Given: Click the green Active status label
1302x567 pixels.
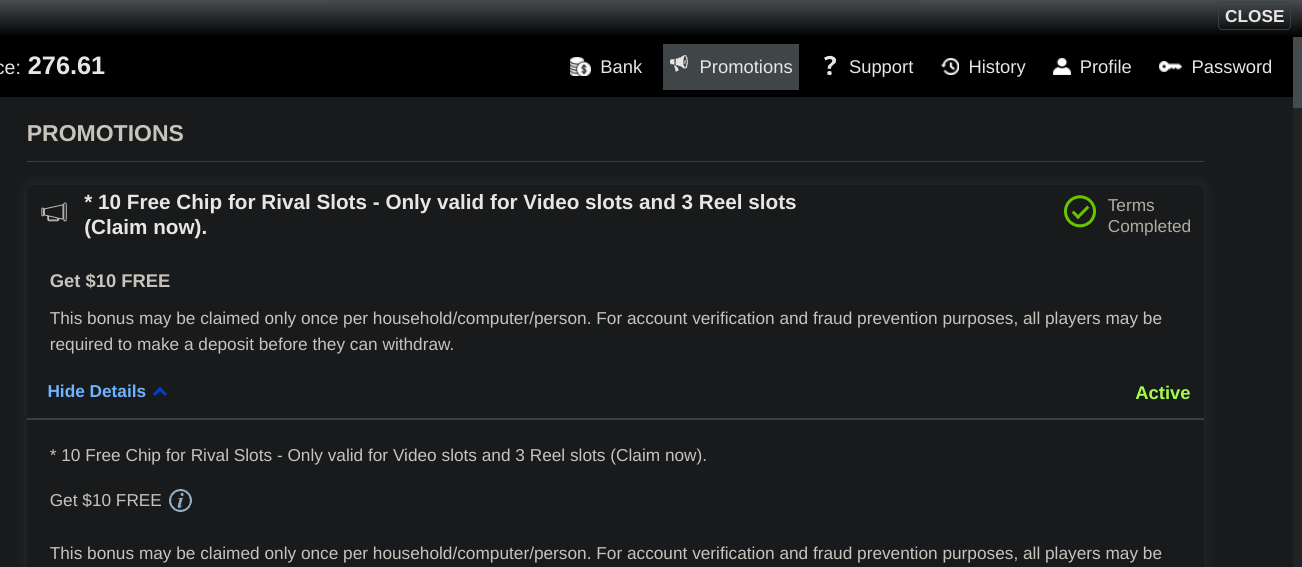Looking at the screenshot, I should [1162, 393].
